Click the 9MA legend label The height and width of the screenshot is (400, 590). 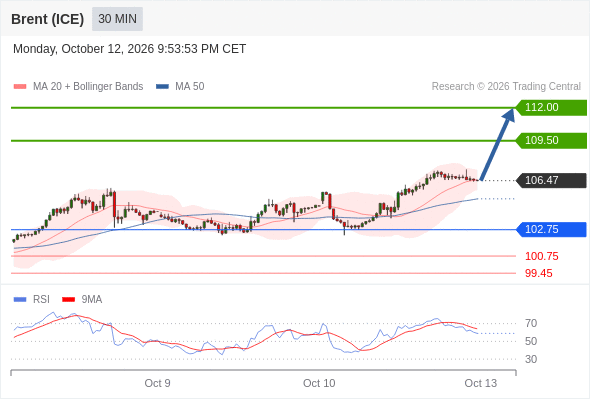[x=92, y=300]
